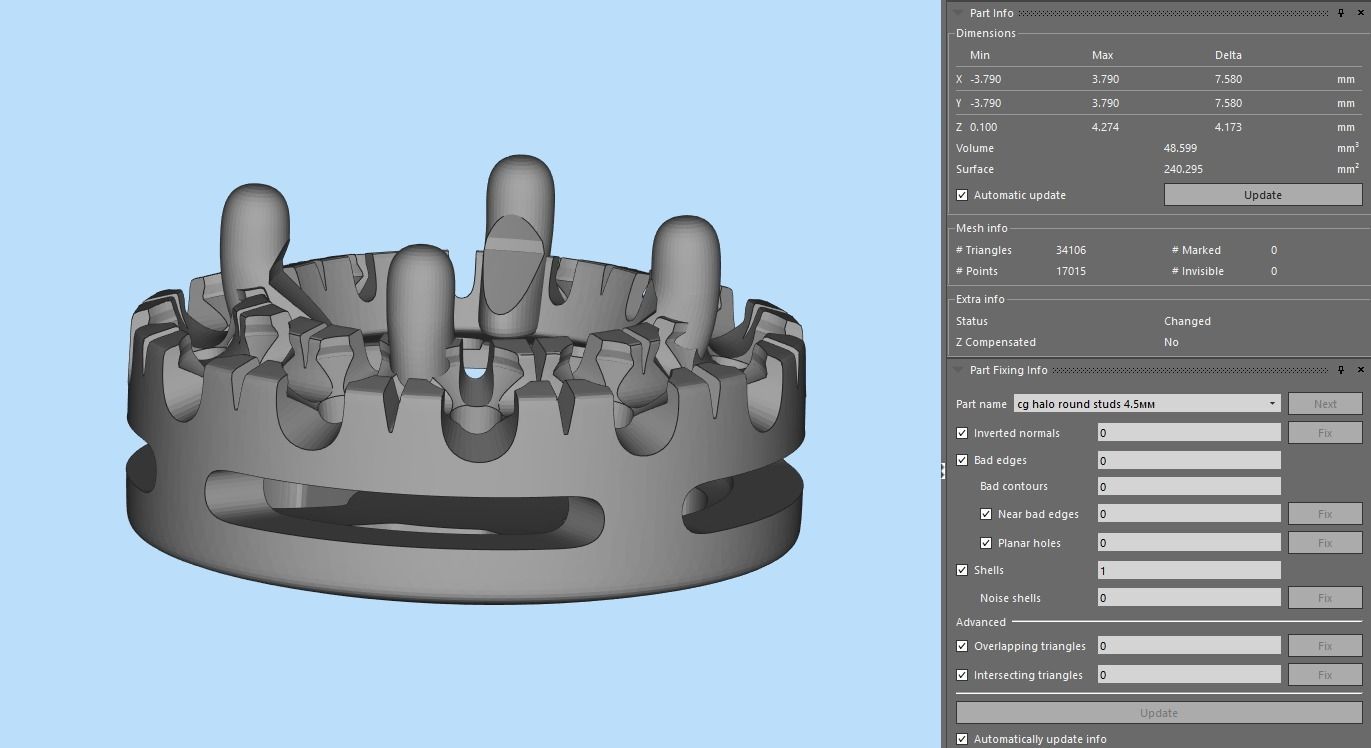
Task: Pin the Part Fixing Info panel
Action: 1341,370
